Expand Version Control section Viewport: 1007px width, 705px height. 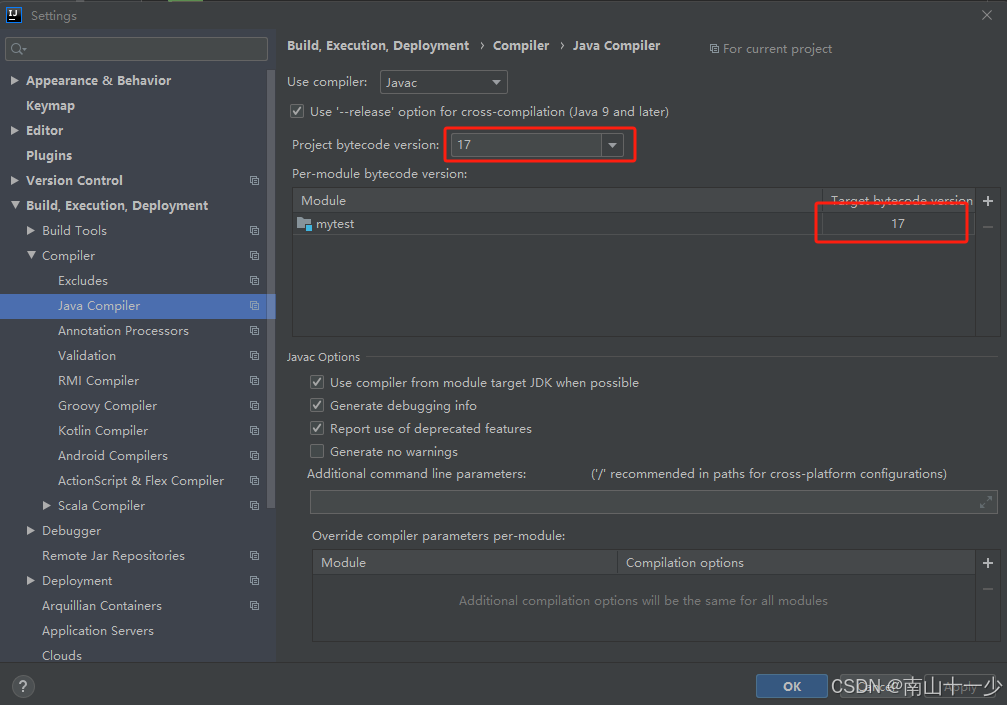[15, 180]
